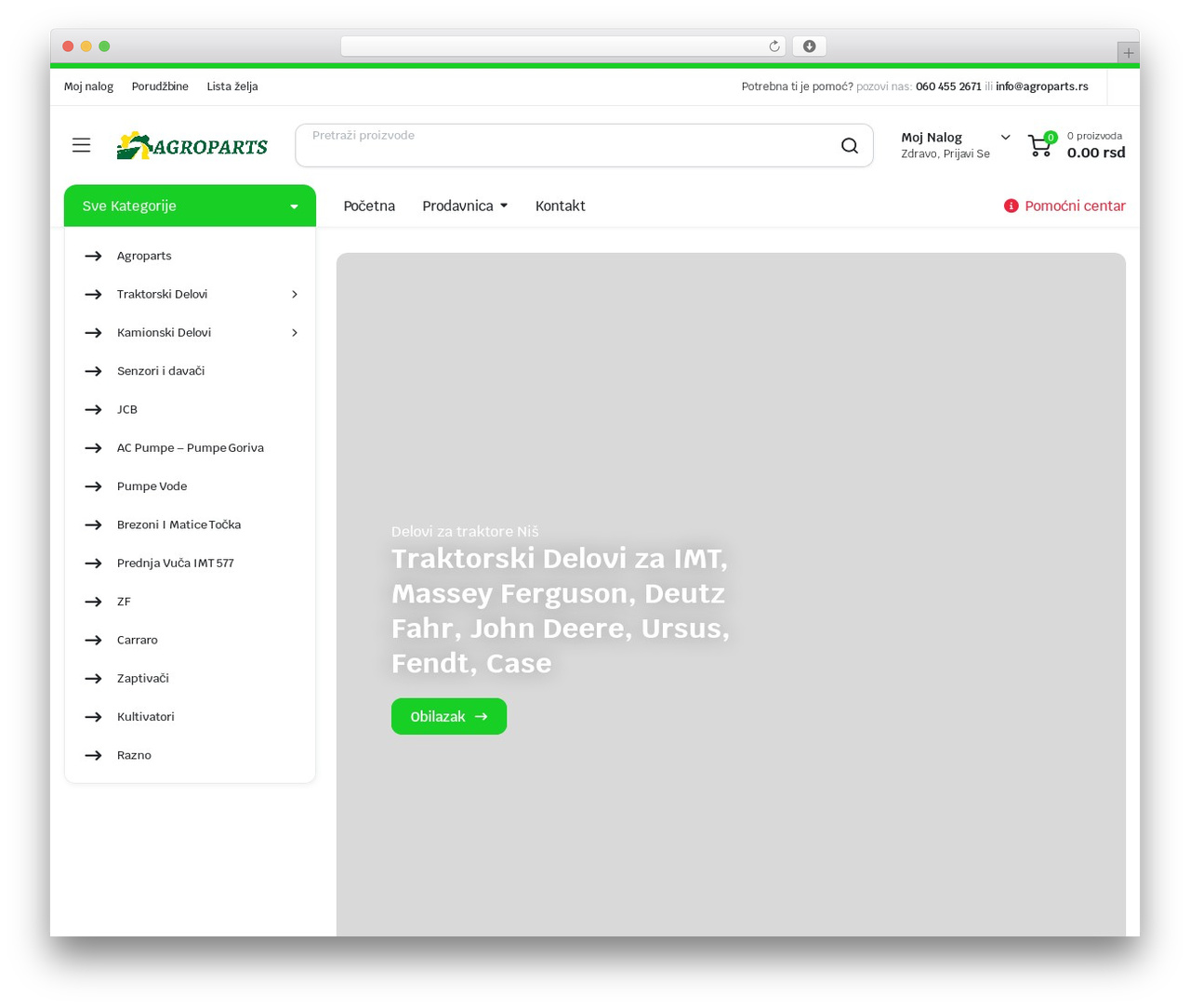Click the arrow icon beside JCB
1190x1008 pixels.
(93, 410)
